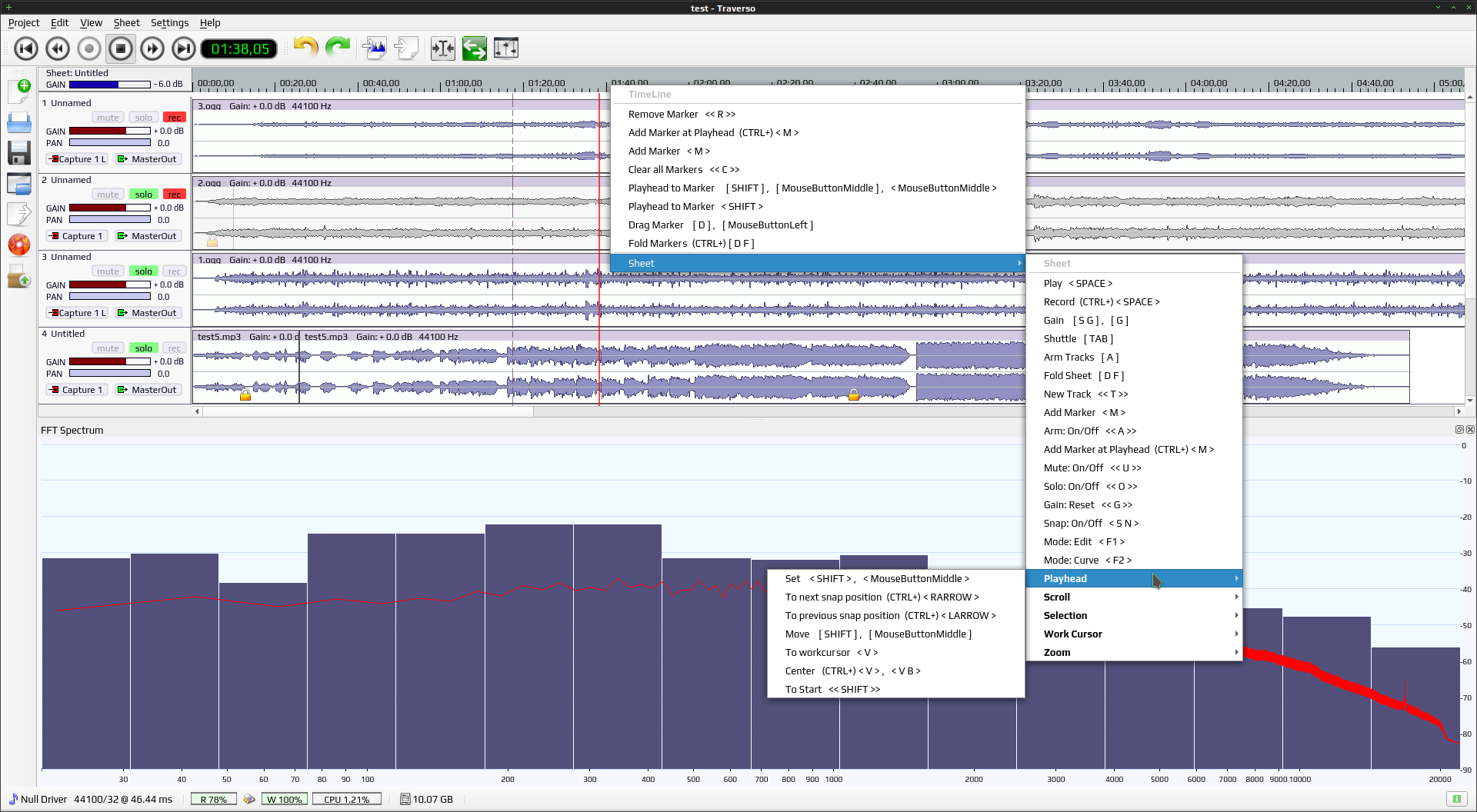Expand the Scroll submenu

(x=1135, y=597)
